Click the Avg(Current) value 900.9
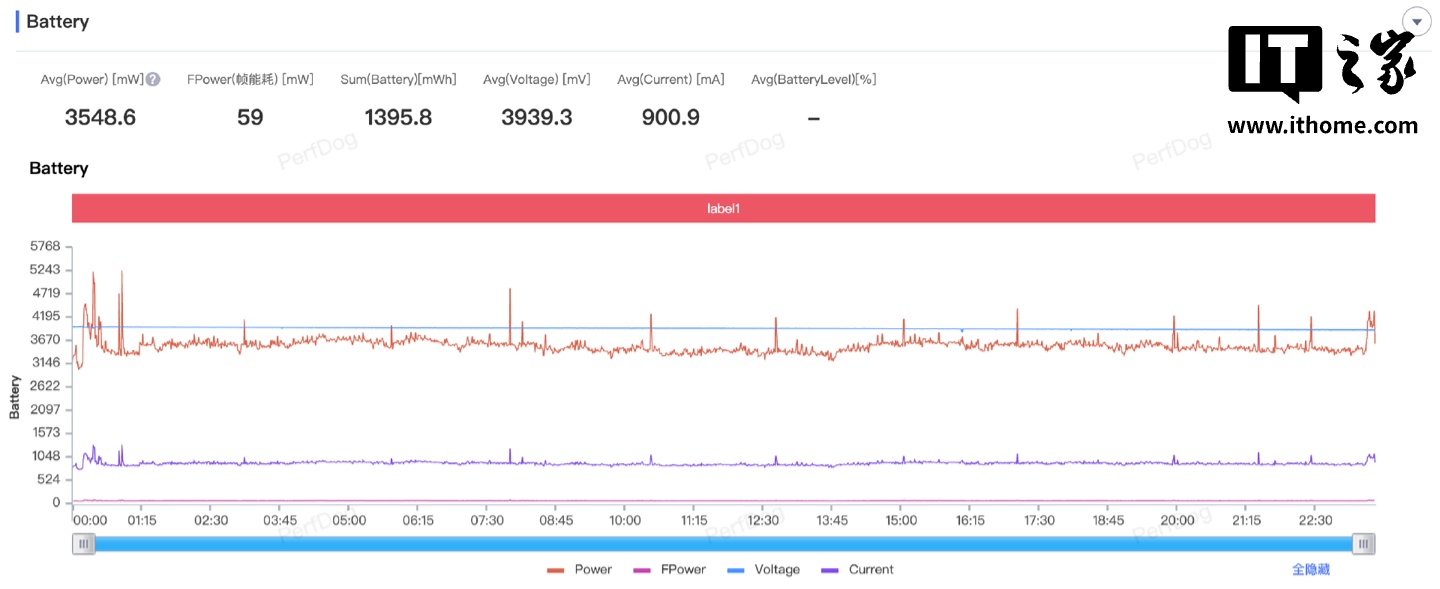The height and width of the screenshot is (589, 1440). click(x=670, y=117)
